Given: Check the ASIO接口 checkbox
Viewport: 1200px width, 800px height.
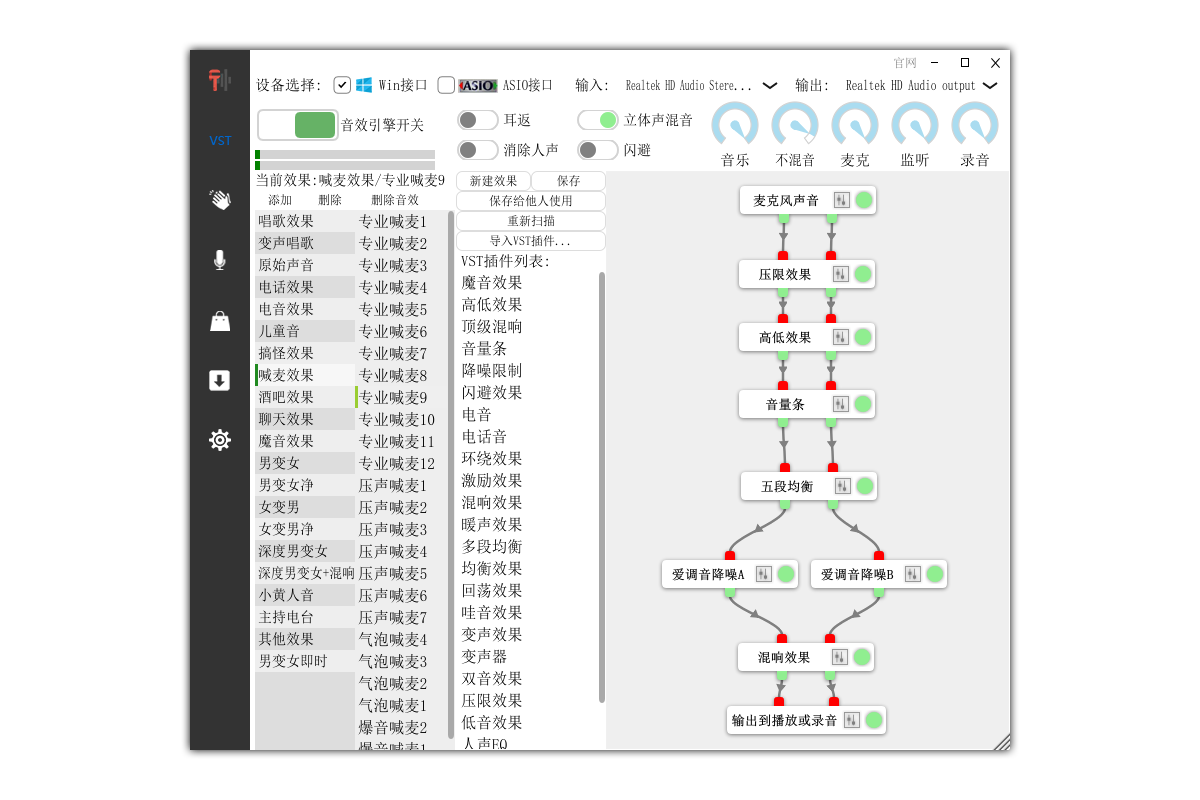Looking at the screenshot, I should pos(446,86).
